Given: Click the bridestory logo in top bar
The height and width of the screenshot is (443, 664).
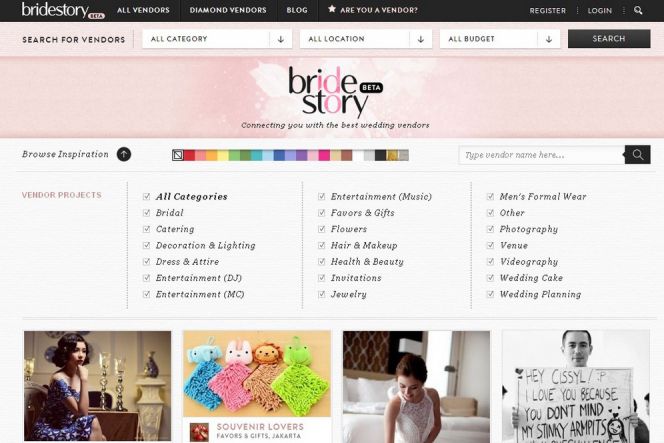Looking at the screenshot, I should tap(63, 10).
